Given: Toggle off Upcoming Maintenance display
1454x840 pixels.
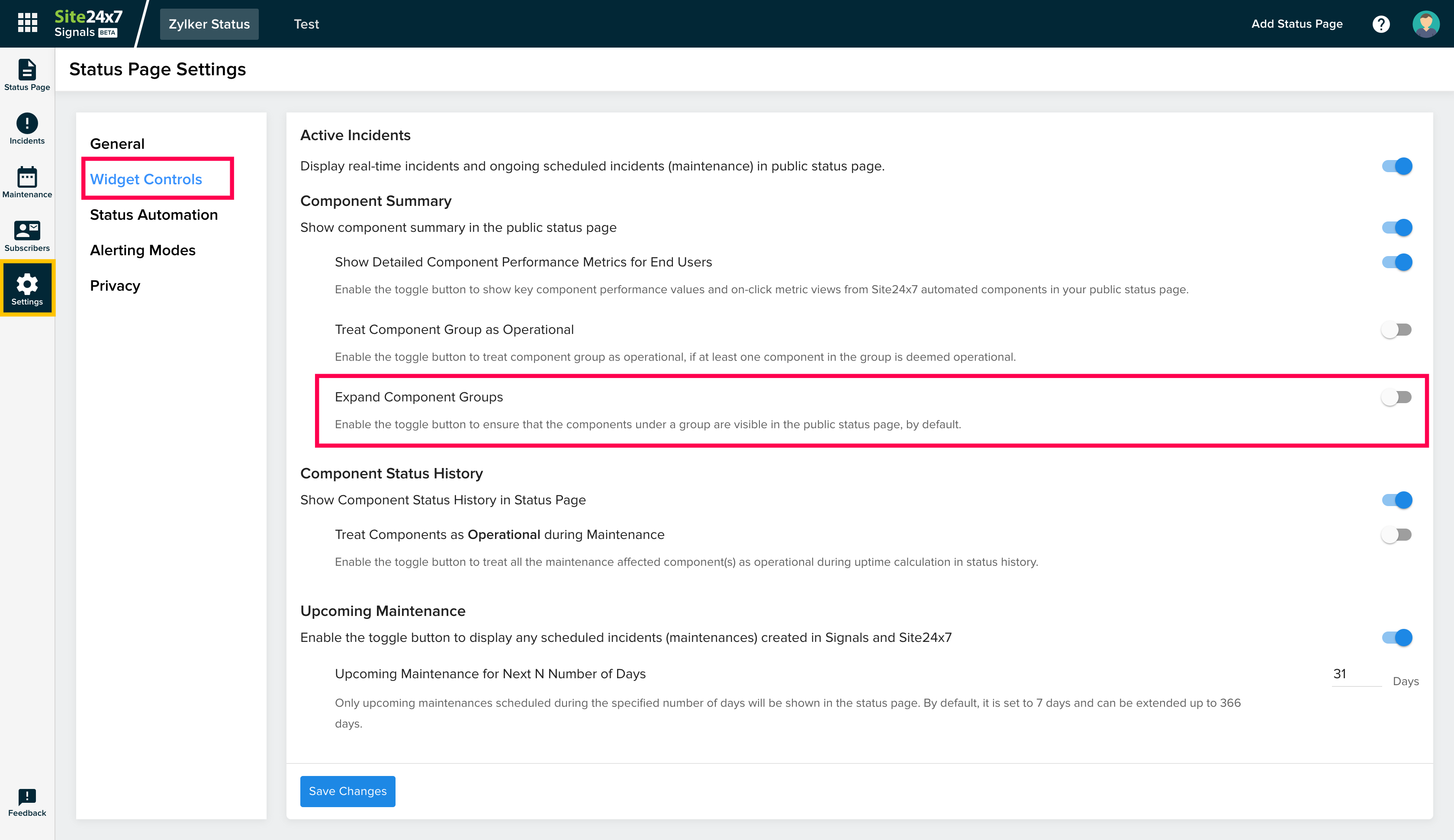Looking at the screenshot, I should [x=1396, y=638].
